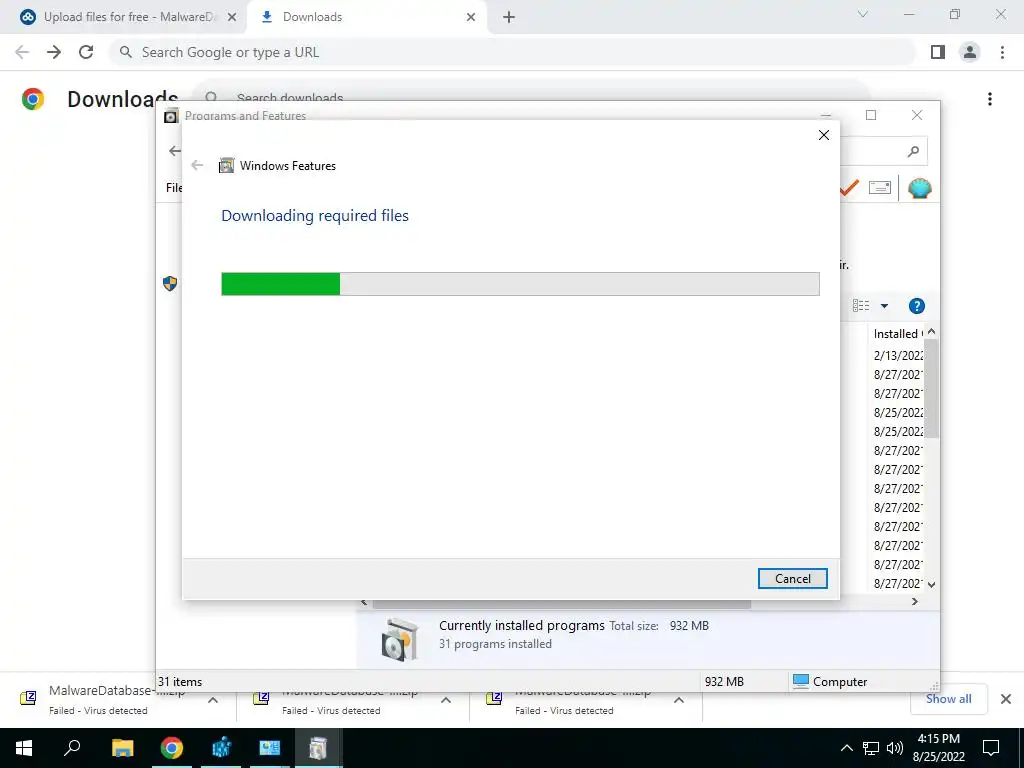The image size is (1024, 768).
Task: Reload the page in Chrome
Action: (x=86, y=52)
